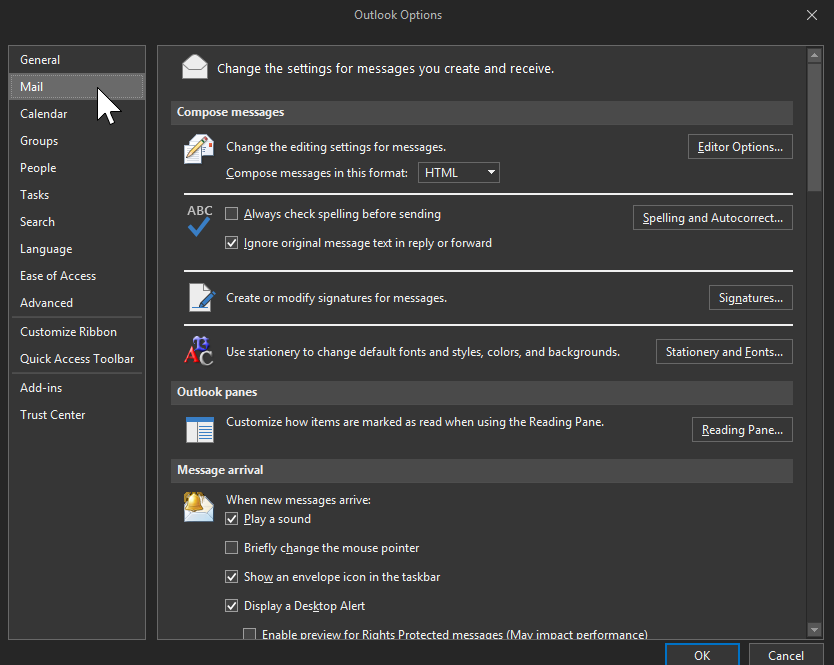Open the Compose messages format dropdown
Viewport: 834px width, 665px height.
[x=458, y=172]
